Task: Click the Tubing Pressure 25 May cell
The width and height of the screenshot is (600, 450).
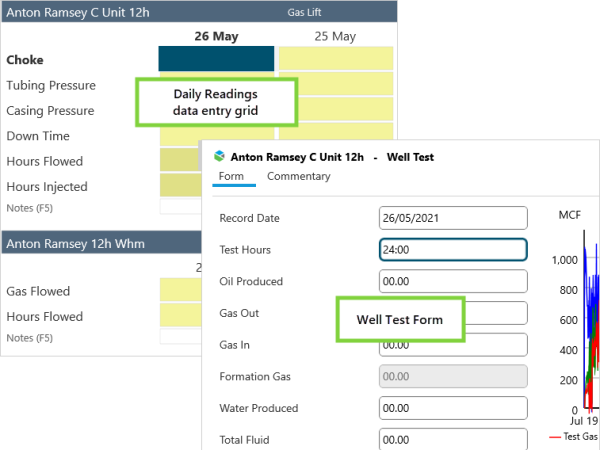Action: pos(336,85)
